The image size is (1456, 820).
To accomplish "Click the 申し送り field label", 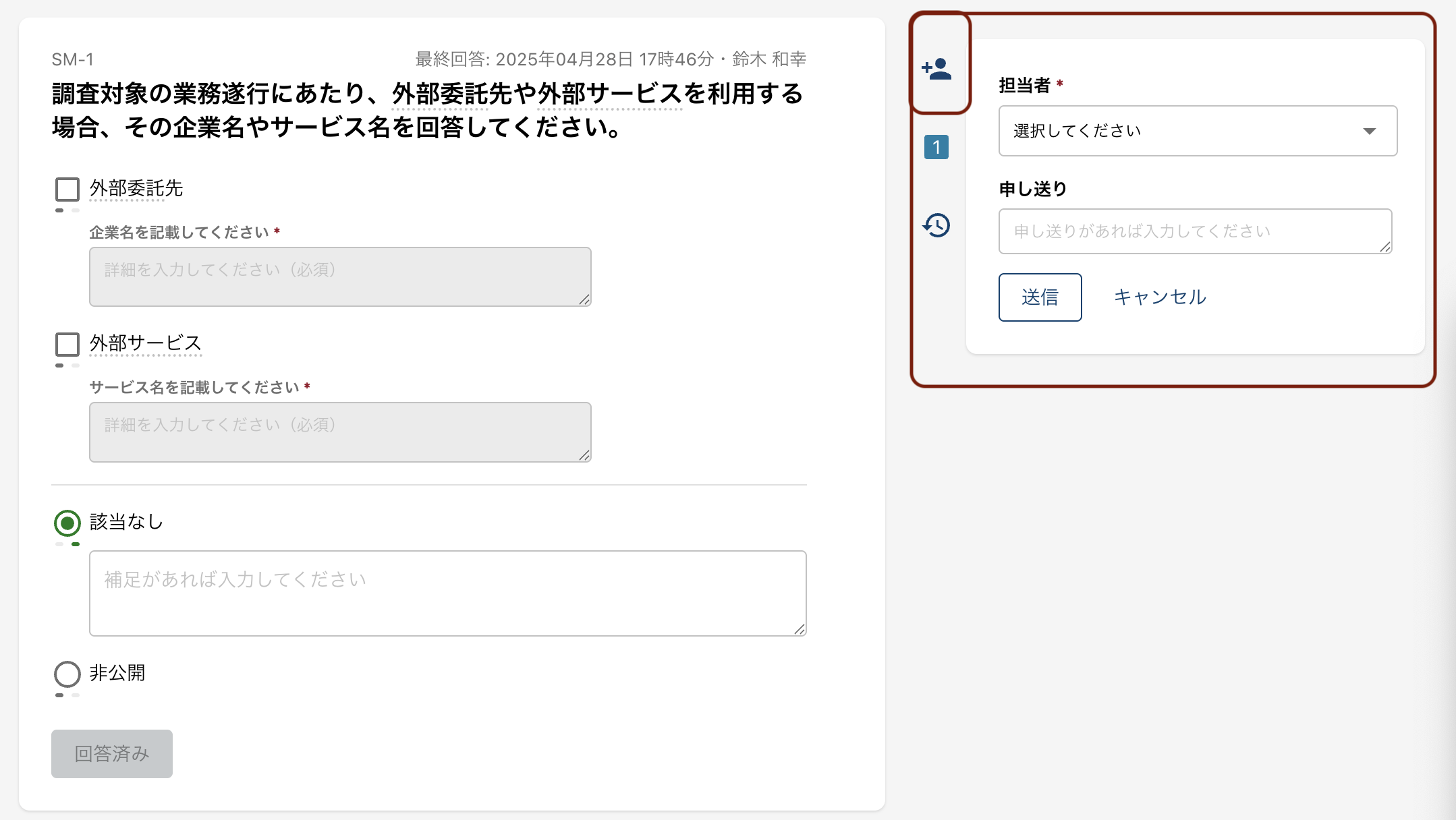I will [1033, 189].
